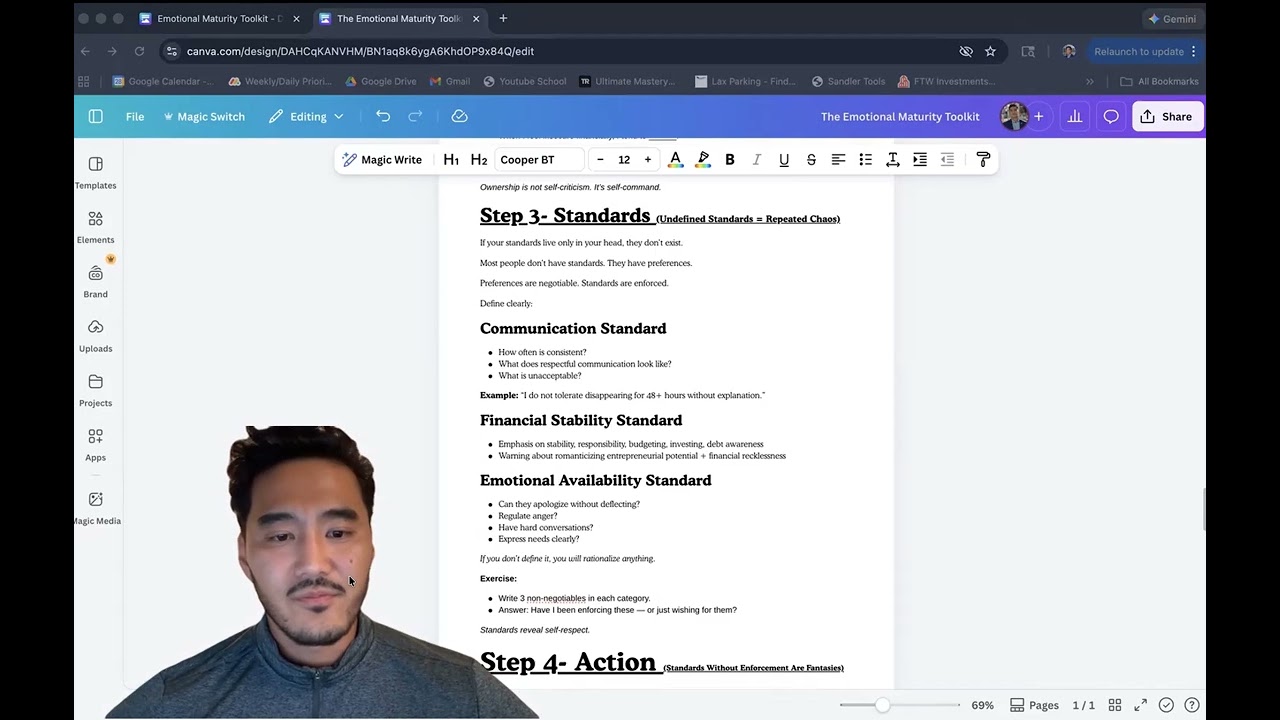Open the Gemini button

click(1172, 18)
